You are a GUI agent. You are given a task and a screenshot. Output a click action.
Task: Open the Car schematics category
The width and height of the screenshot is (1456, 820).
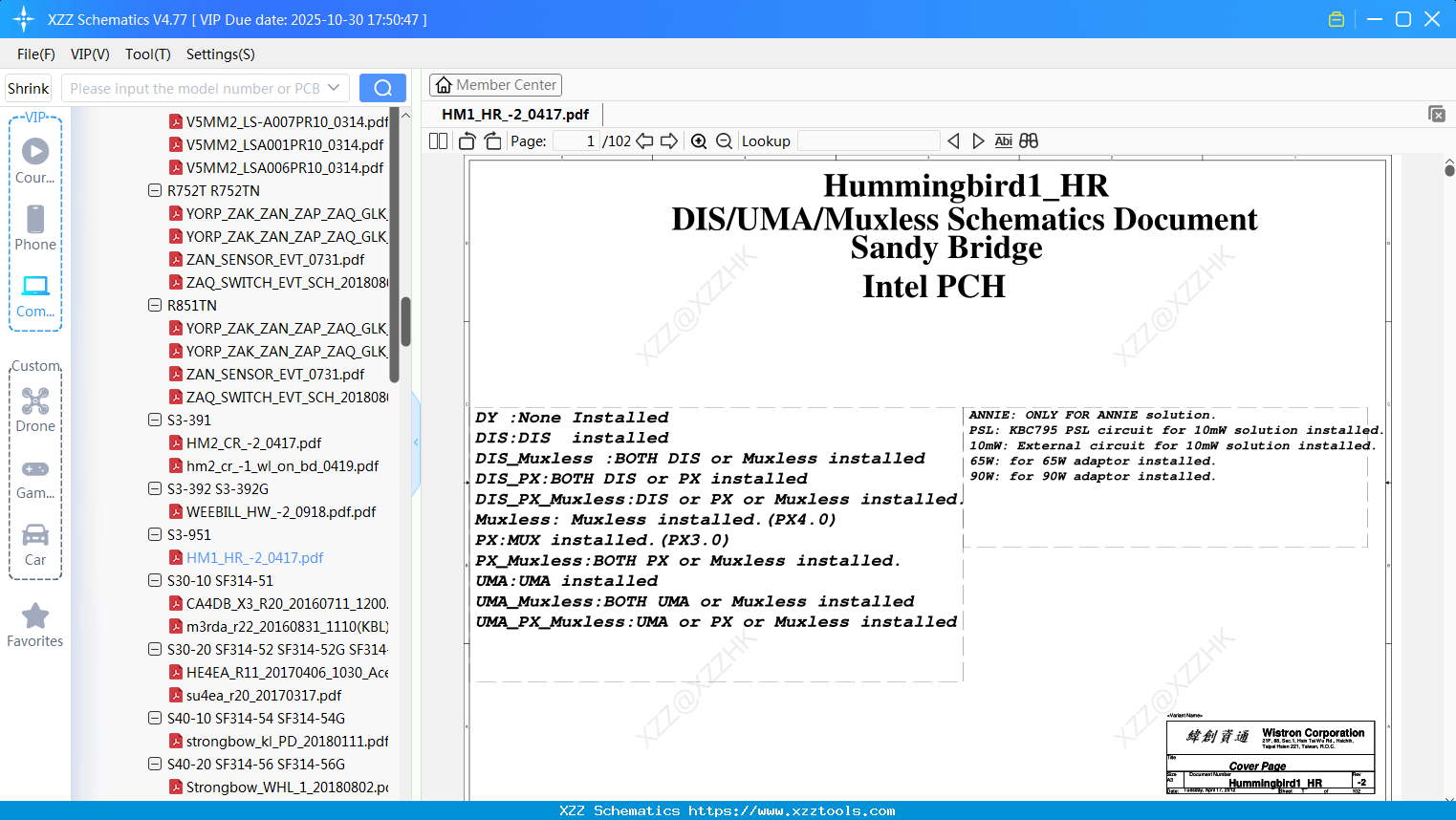pyautogui.click(x=35, y=544)
